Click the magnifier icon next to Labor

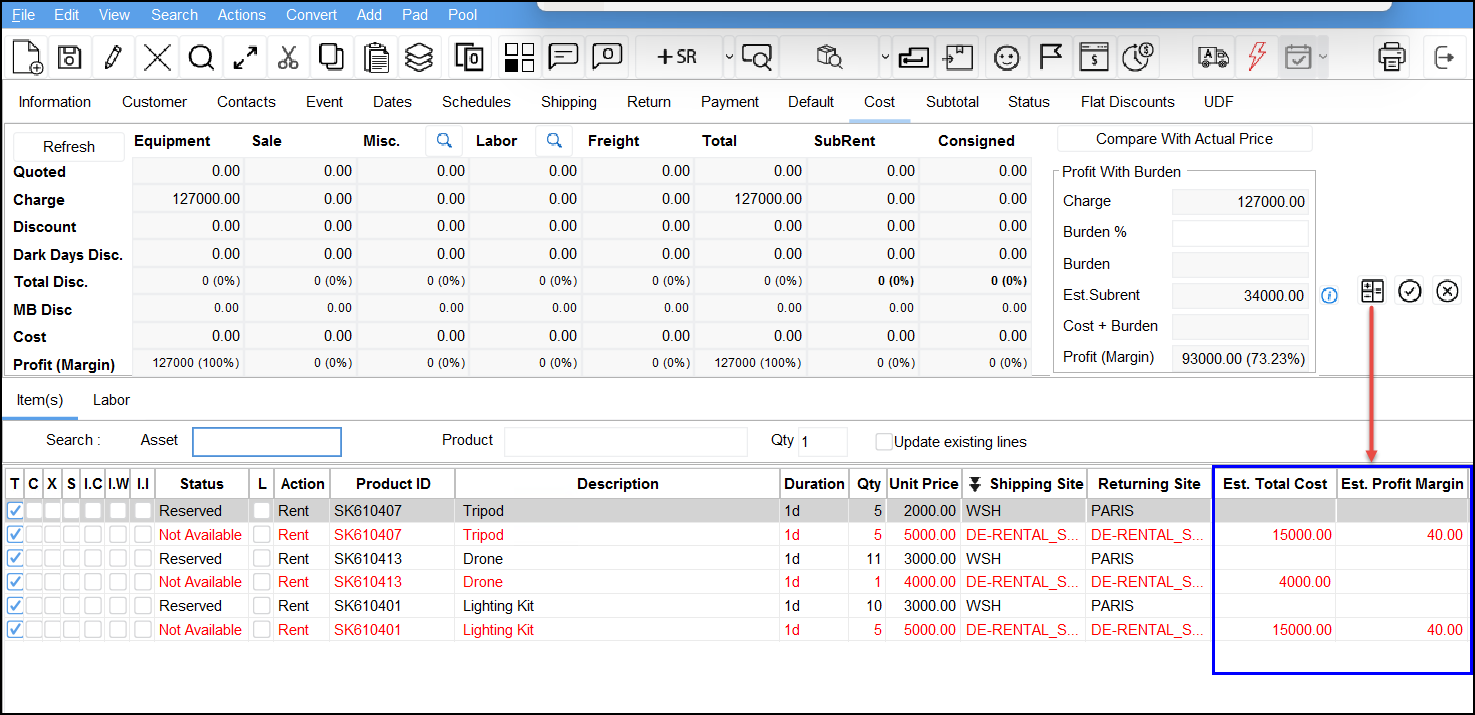click(555, 141)
